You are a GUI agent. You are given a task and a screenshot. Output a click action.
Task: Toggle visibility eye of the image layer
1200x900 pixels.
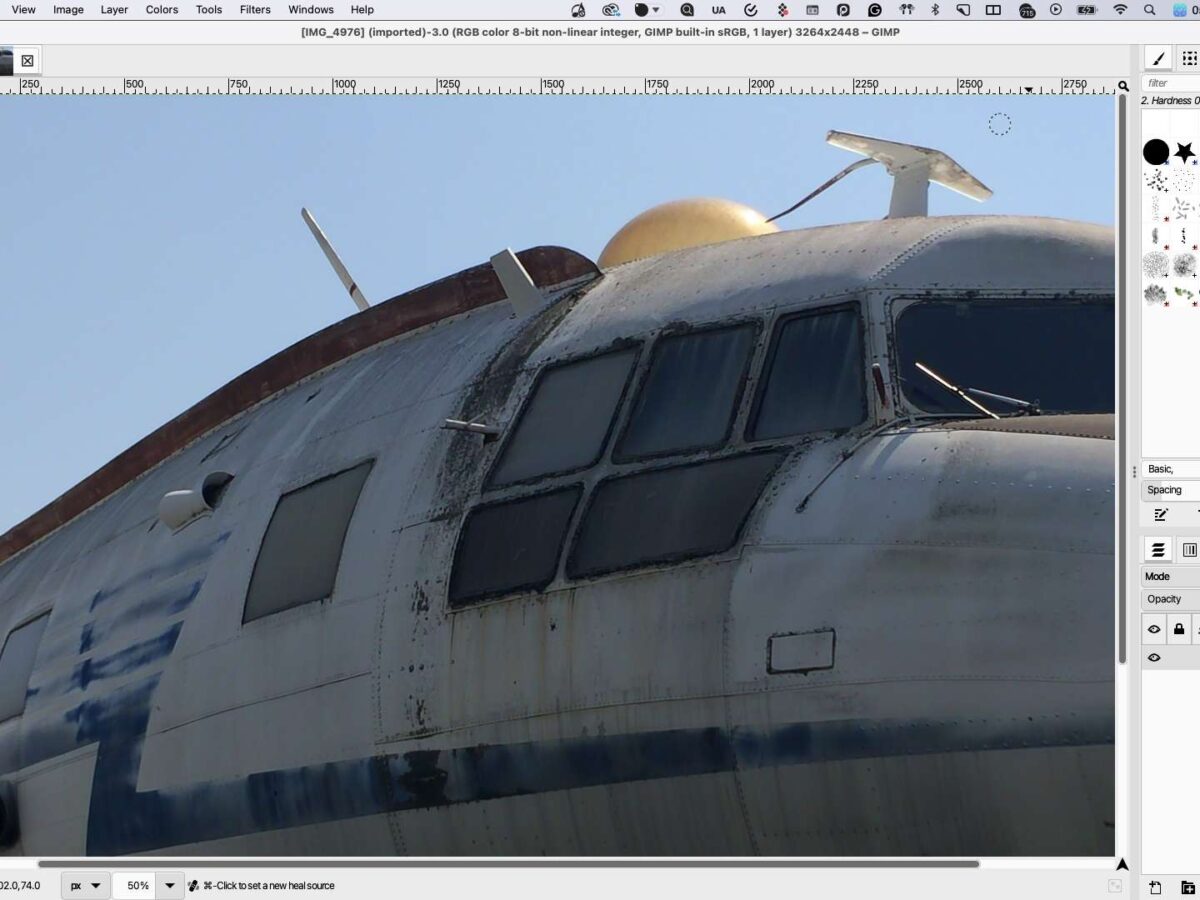(x=1154, y=658)
